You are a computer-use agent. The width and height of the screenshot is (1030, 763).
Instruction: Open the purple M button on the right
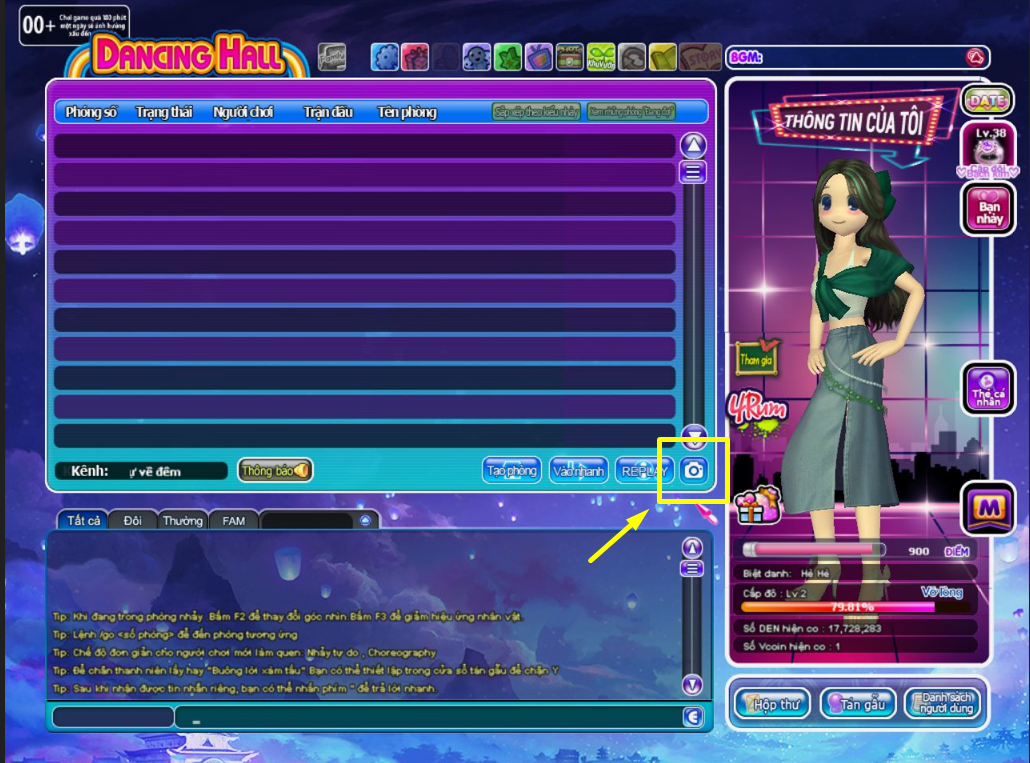(988, 508)
